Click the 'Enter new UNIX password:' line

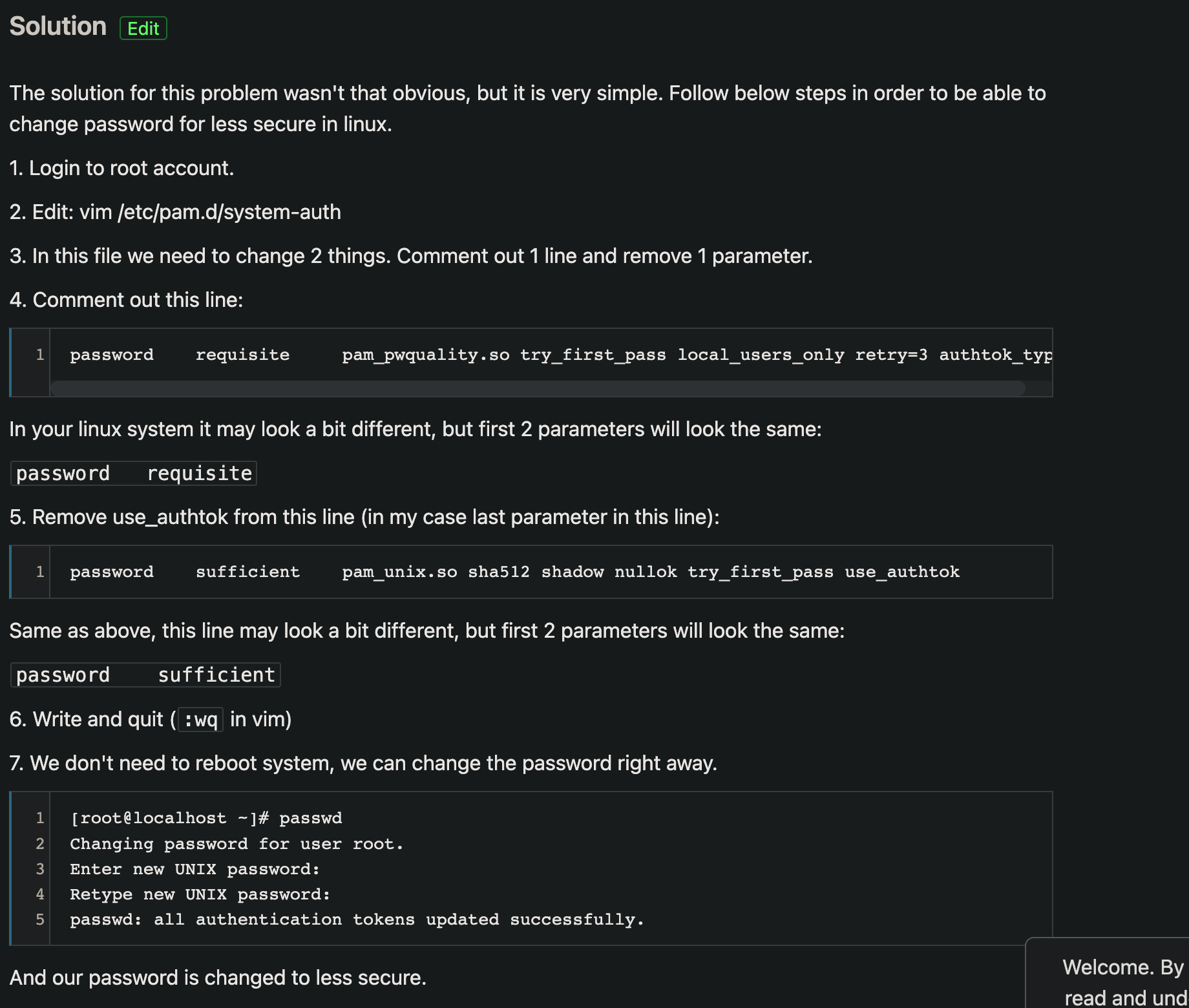(195, 869)
